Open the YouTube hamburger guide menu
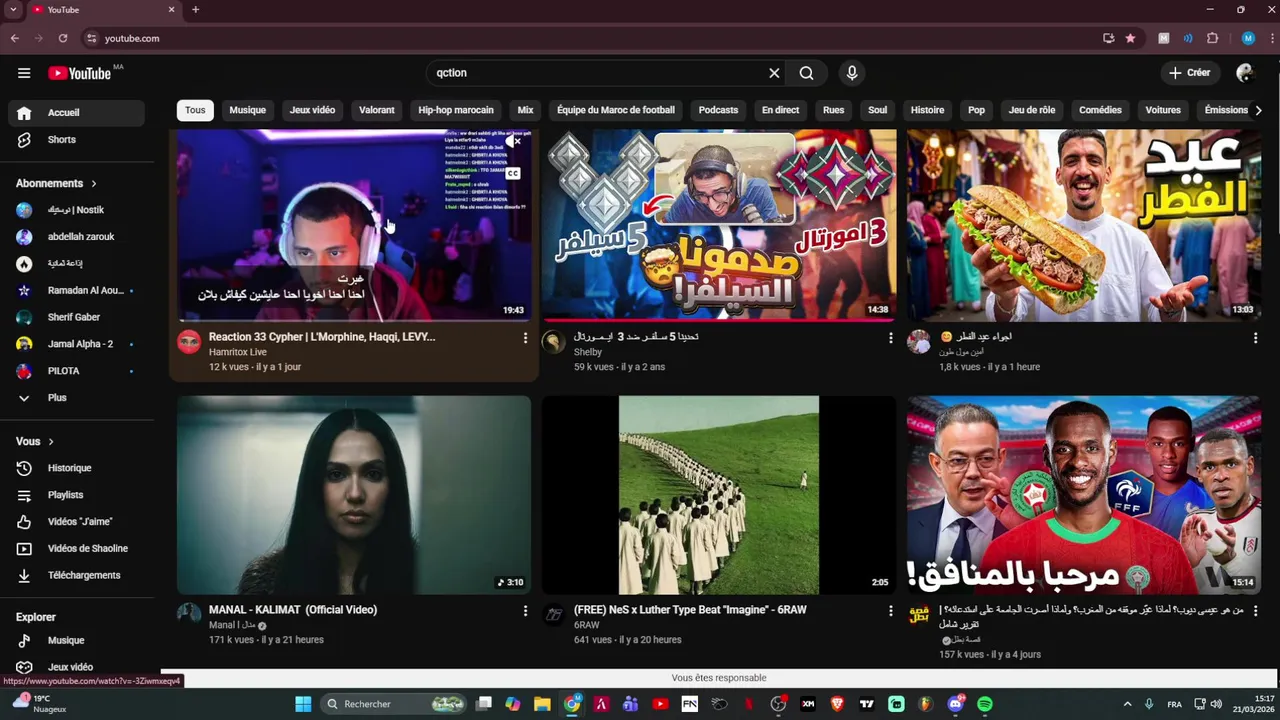Image resolution: width=1280 pixels, height=720 pixels. [24, 73]
